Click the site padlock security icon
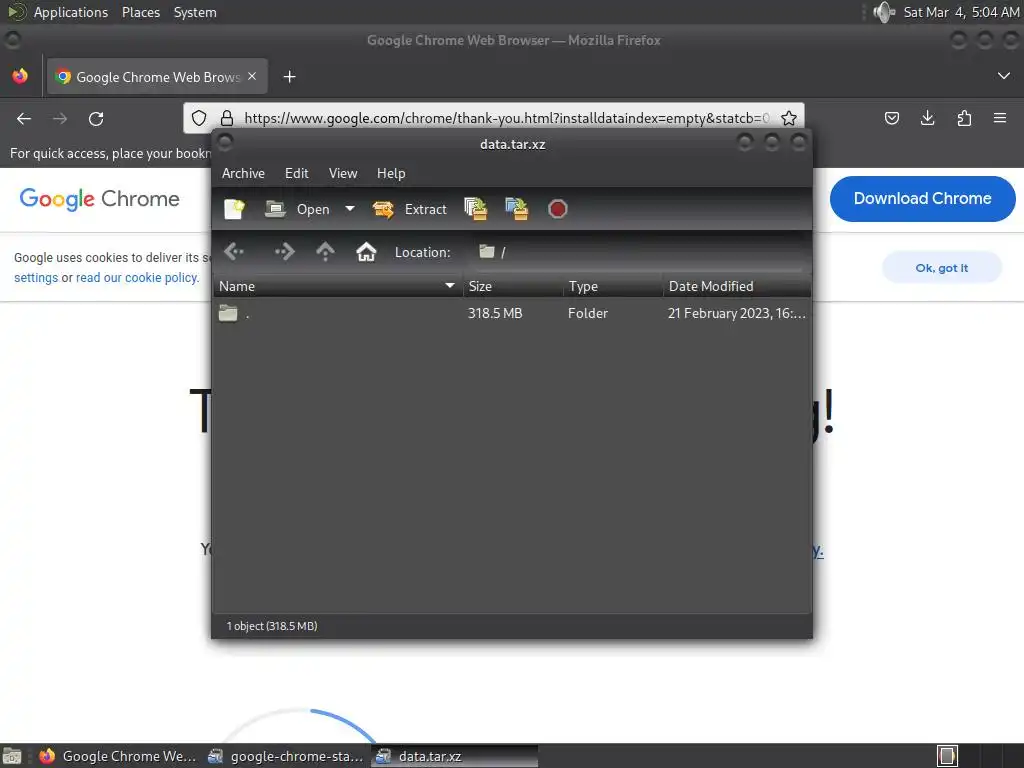 click(227, 118)
